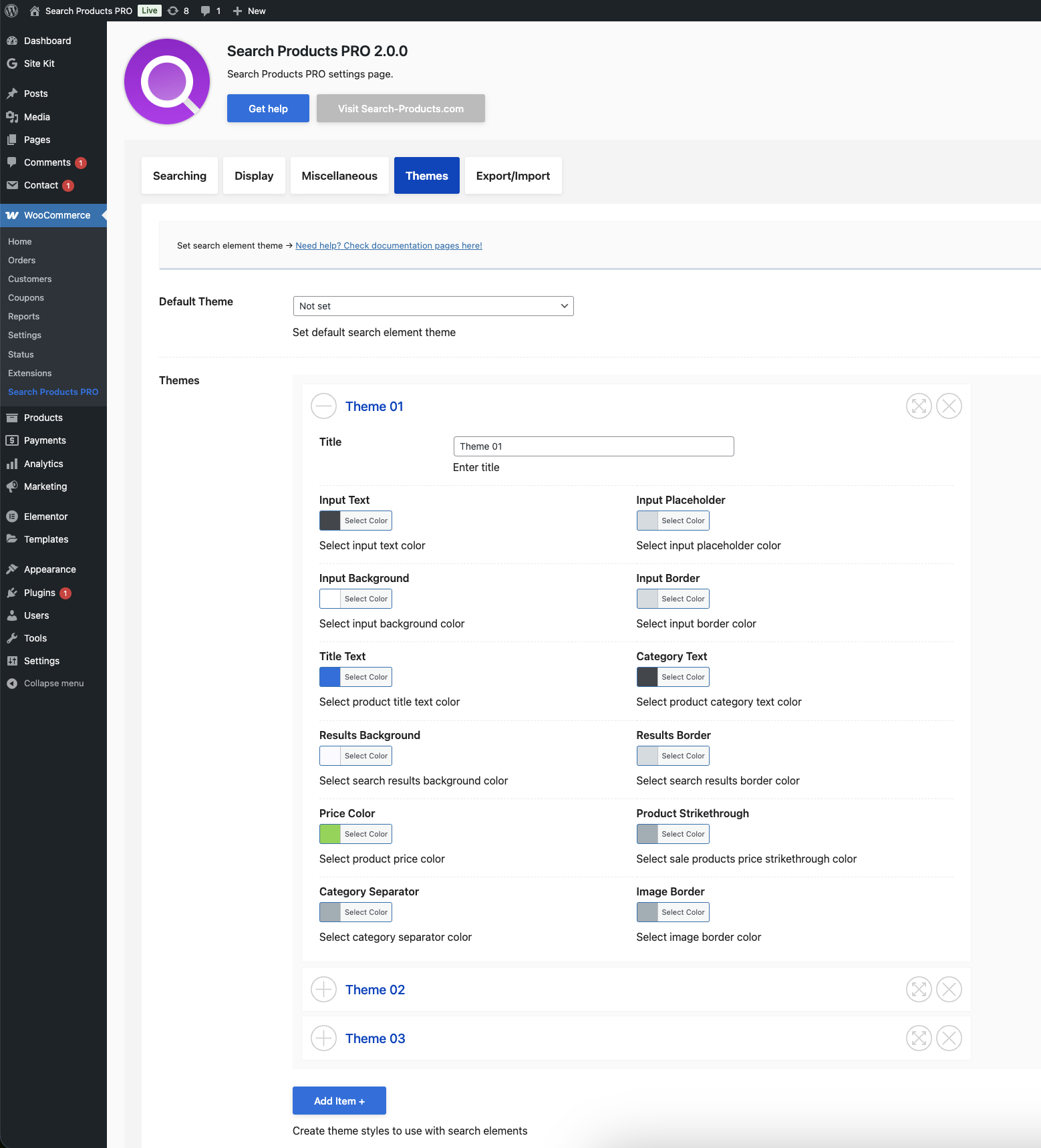Click Theme 03 expand-arrows circle icon
This screenshot has height=1148, width=1041.
[919, 1038]
